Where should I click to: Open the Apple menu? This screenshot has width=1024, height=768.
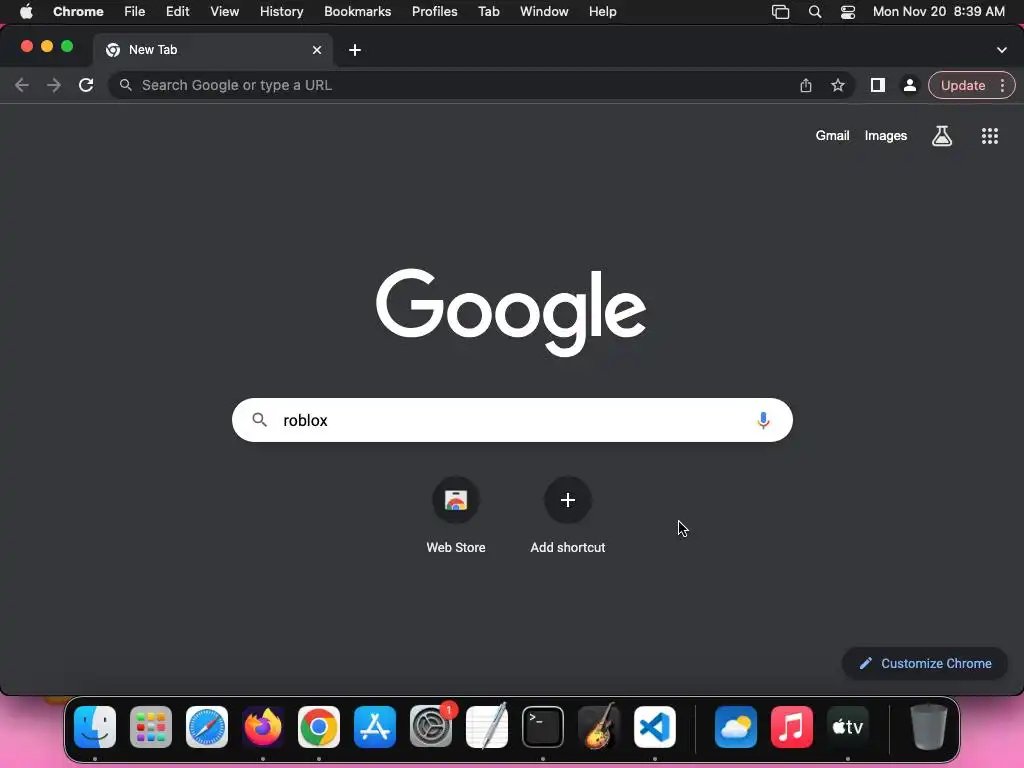point(26,12)
